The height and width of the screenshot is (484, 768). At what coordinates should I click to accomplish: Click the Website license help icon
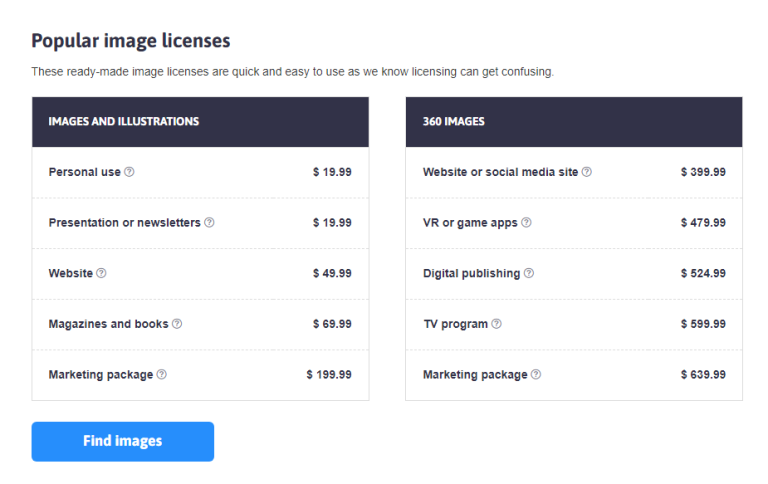coord(101,273)
